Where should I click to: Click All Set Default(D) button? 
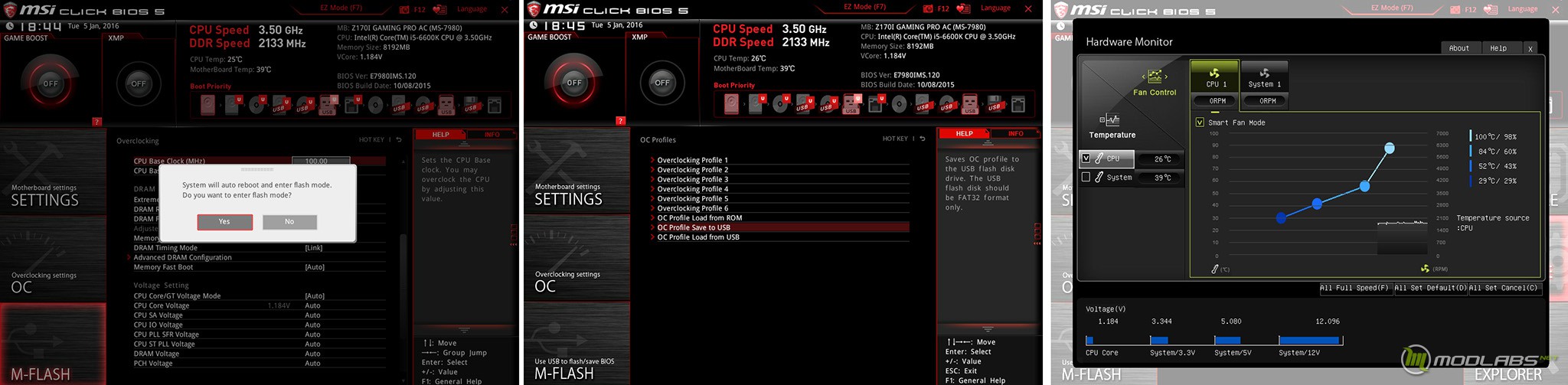(1429, 288)
